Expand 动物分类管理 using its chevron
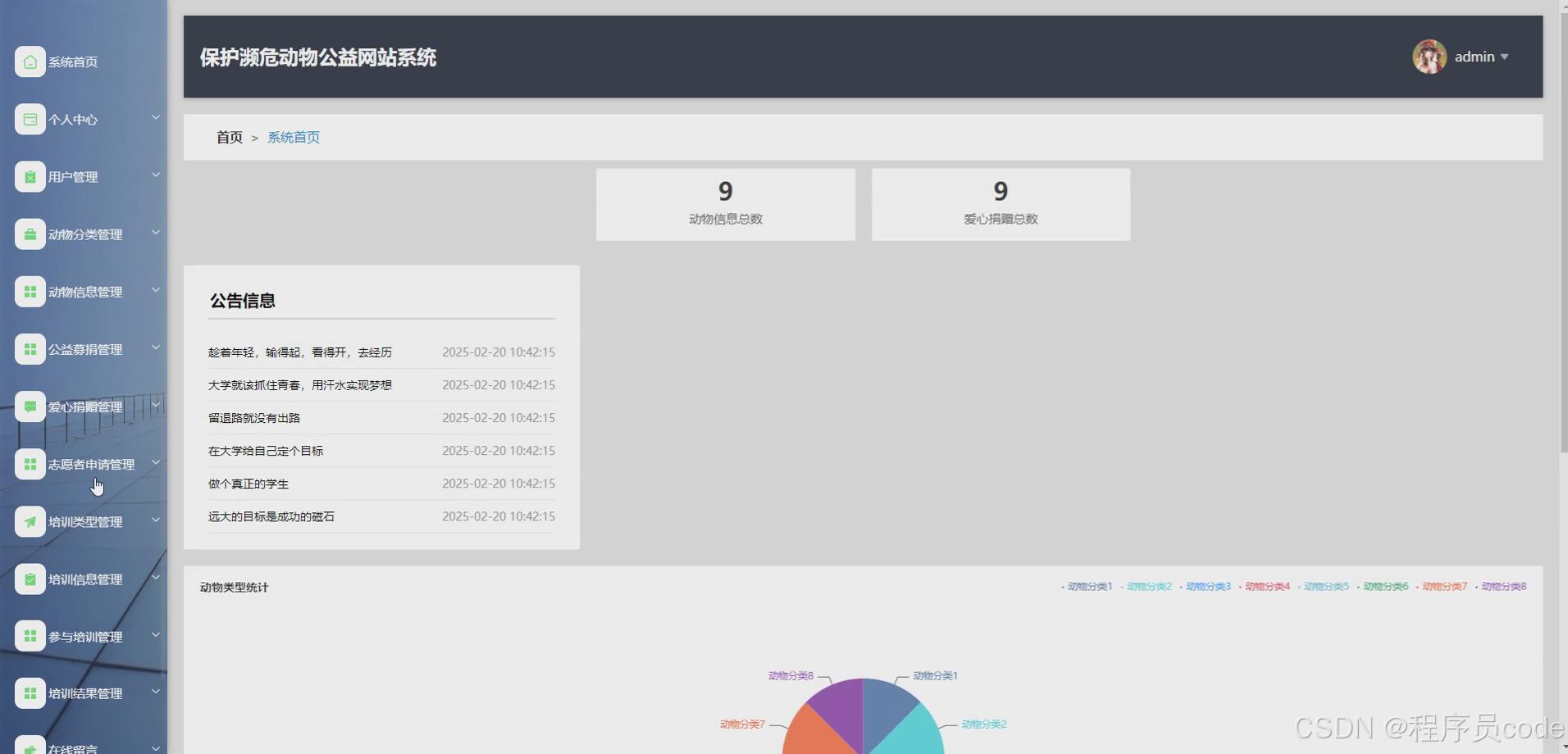This screenshot has height=754, width=1568. coord(156,233)
